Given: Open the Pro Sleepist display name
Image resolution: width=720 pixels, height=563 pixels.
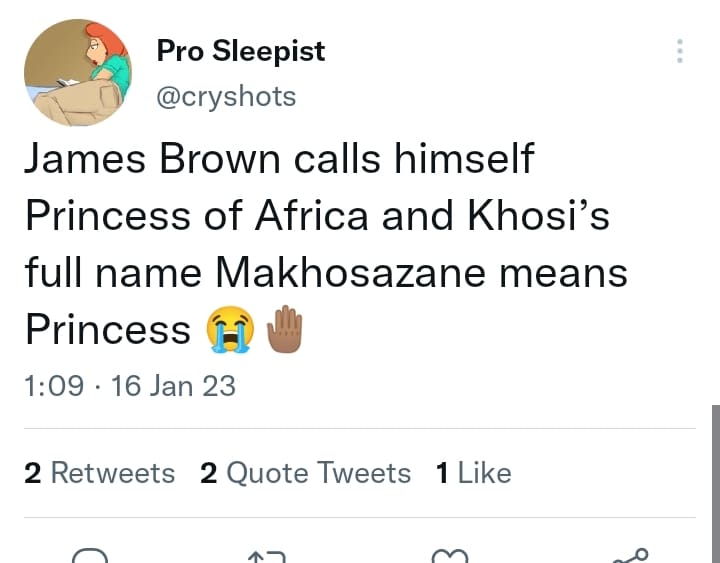Looking at the screenshot, I should click(241, 51).
